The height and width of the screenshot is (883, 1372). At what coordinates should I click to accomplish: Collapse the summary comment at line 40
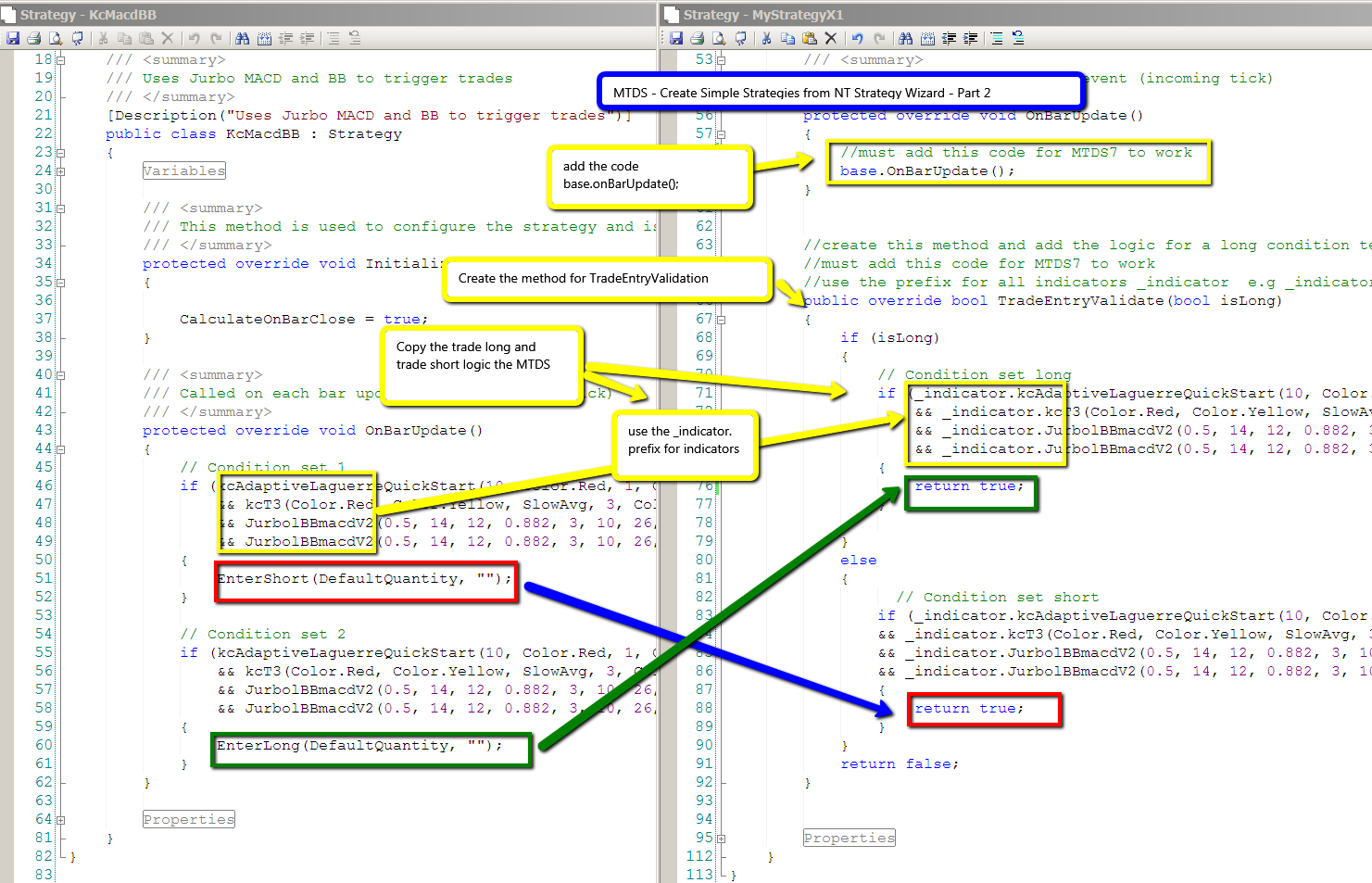[61, 375]
